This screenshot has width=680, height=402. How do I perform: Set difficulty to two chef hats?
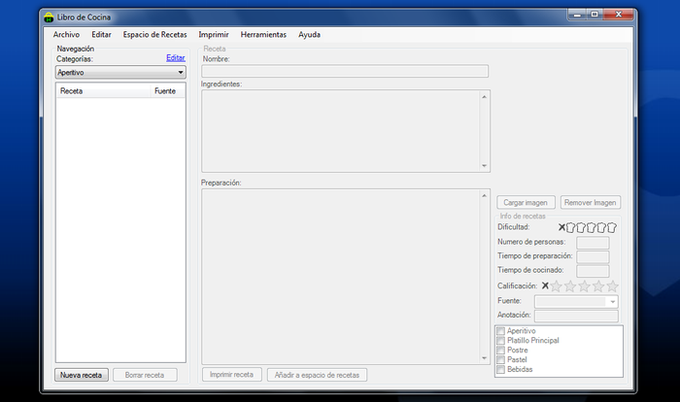click(581, 227)
